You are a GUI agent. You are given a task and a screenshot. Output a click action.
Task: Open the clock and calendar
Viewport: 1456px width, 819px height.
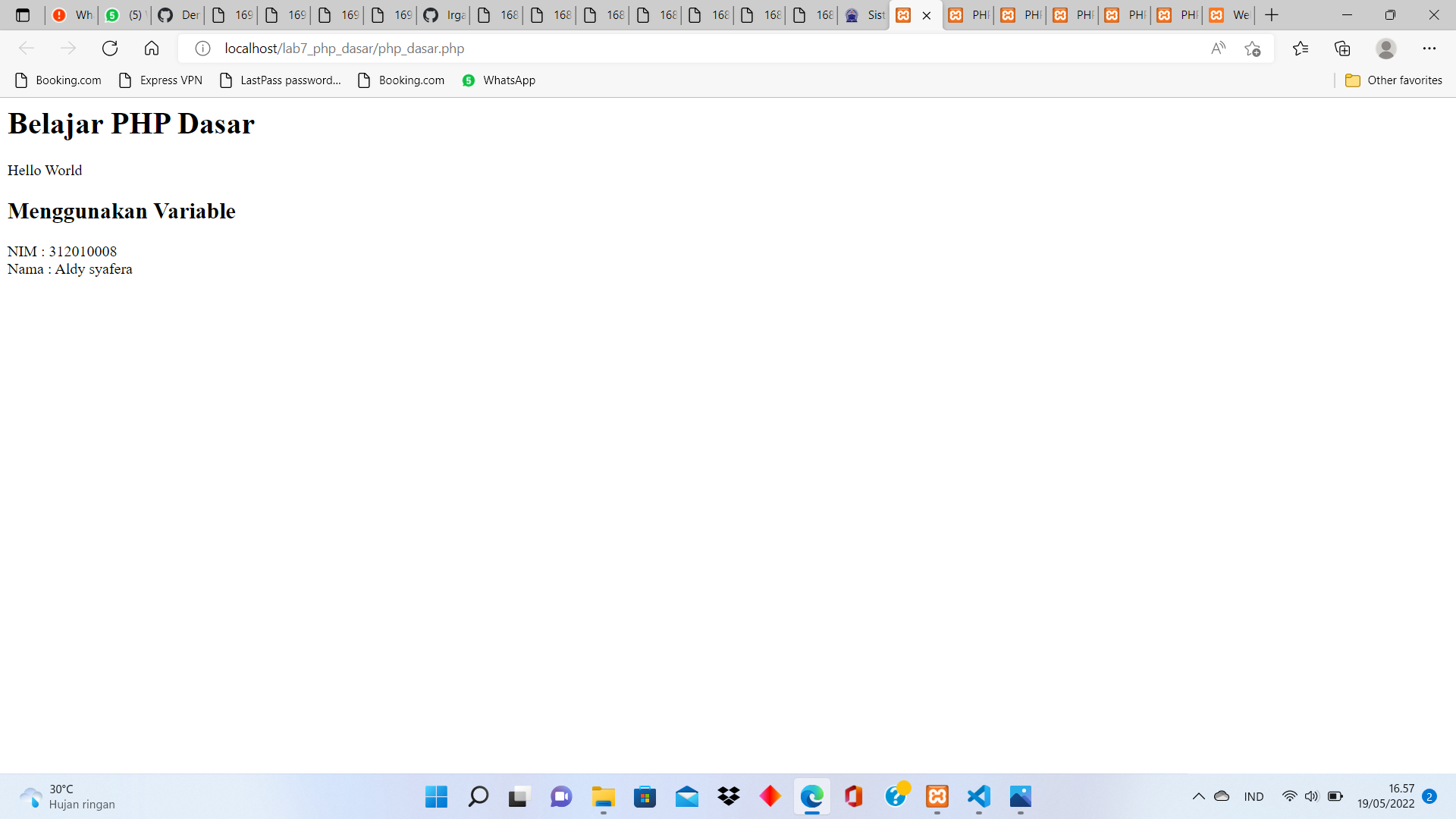tap(1385, 796)
